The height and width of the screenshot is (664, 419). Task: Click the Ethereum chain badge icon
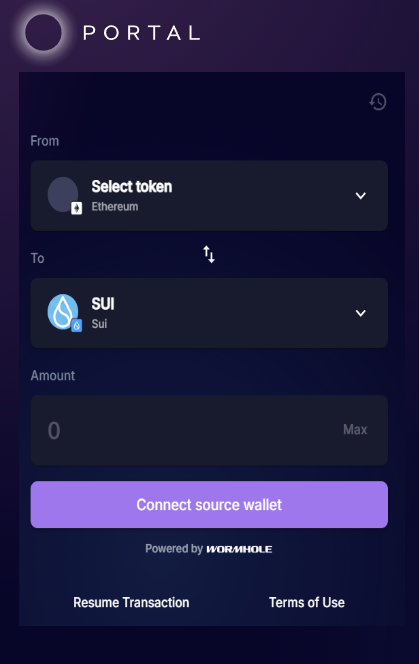click(x=77, y=208)
